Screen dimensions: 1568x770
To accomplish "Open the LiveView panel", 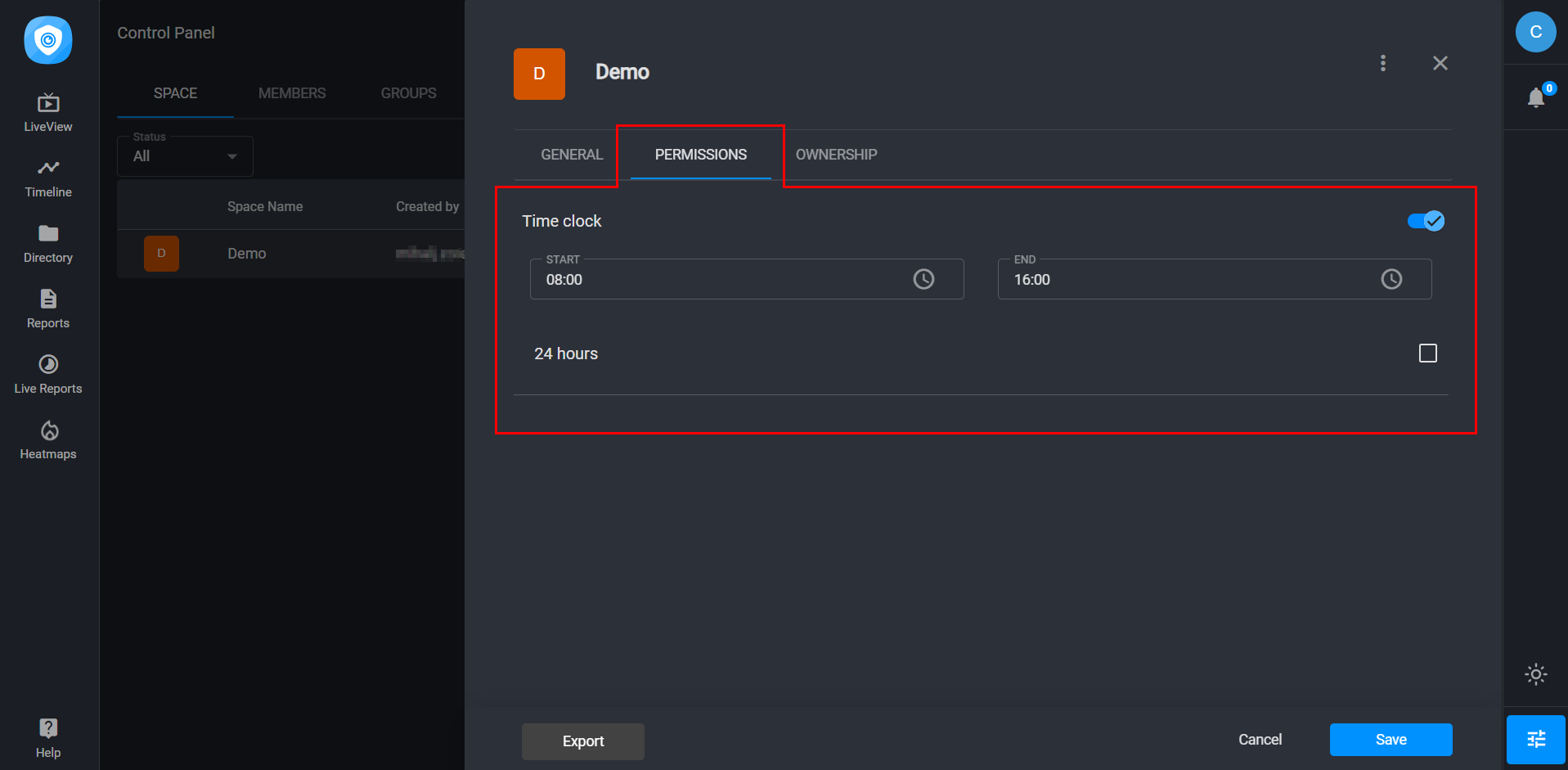I will pos(47,110).
